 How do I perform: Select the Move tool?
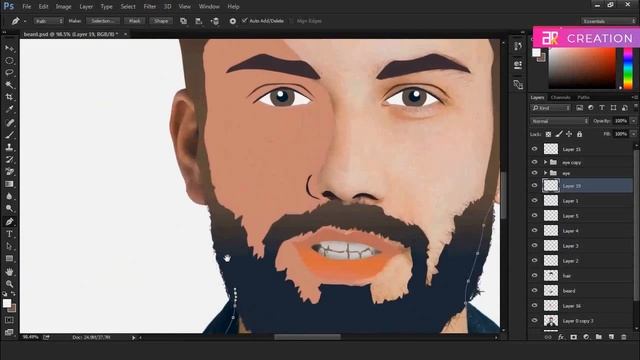(9, 48)
